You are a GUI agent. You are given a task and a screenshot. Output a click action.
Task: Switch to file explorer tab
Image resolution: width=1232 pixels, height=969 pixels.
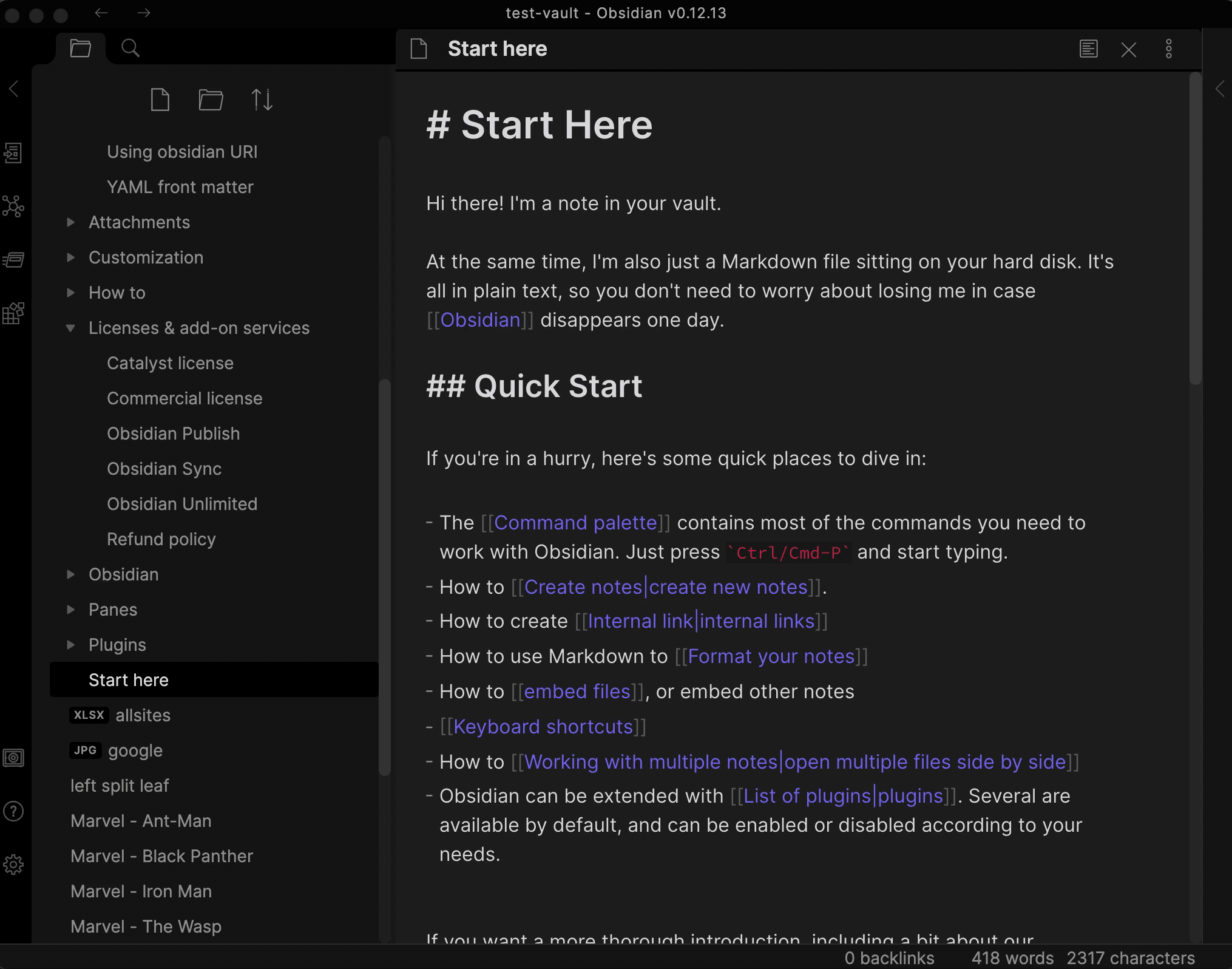(81, 48)
